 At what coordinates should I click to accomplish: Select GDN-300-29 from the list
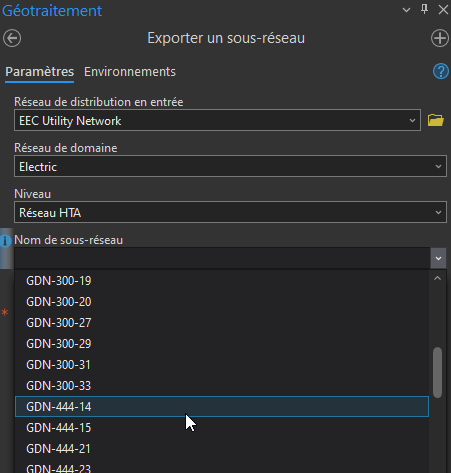pos(222,344)
